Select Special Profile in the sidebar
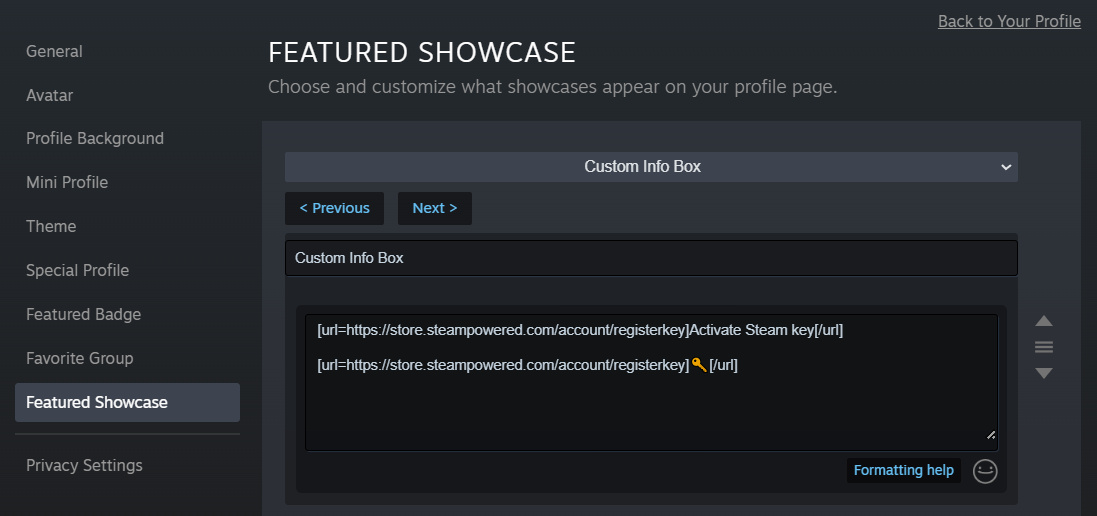 [x=78, y=270]
